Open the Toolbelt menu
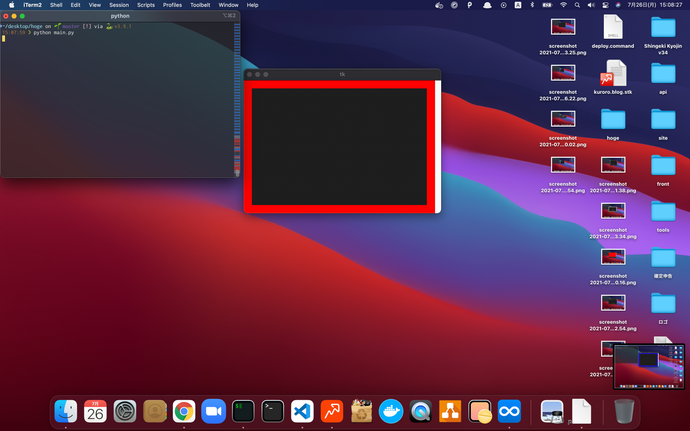Viewport: 690px width, 431px height. 200,5
